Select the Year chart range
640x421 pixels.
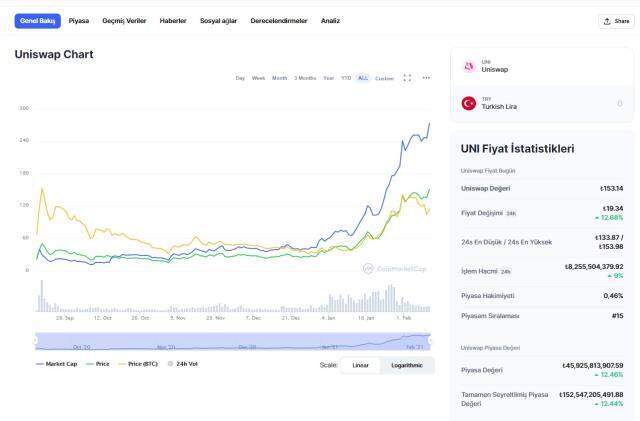(x=329, y=78)
